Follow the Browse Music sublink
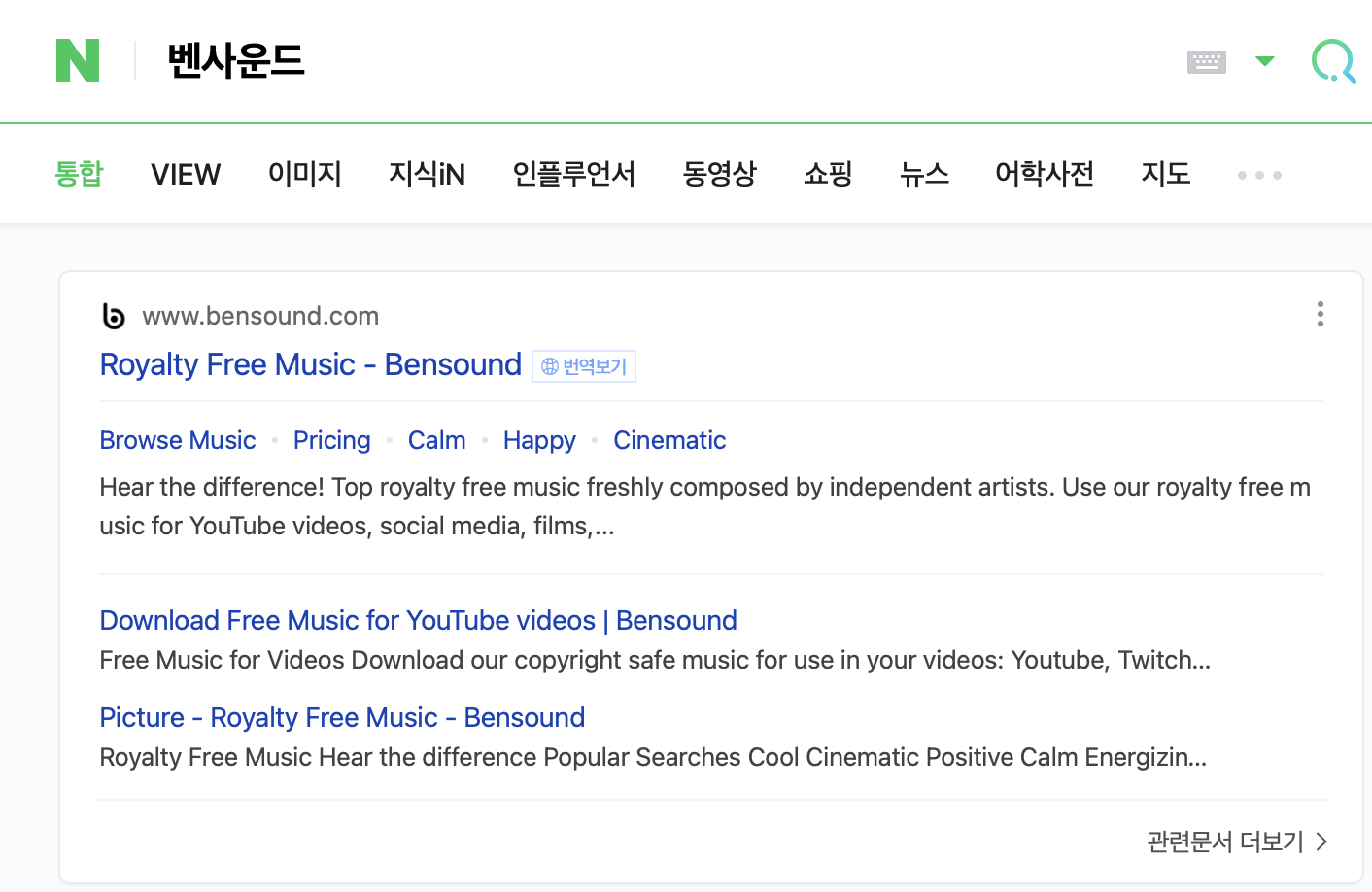 (x=178, y=440)
